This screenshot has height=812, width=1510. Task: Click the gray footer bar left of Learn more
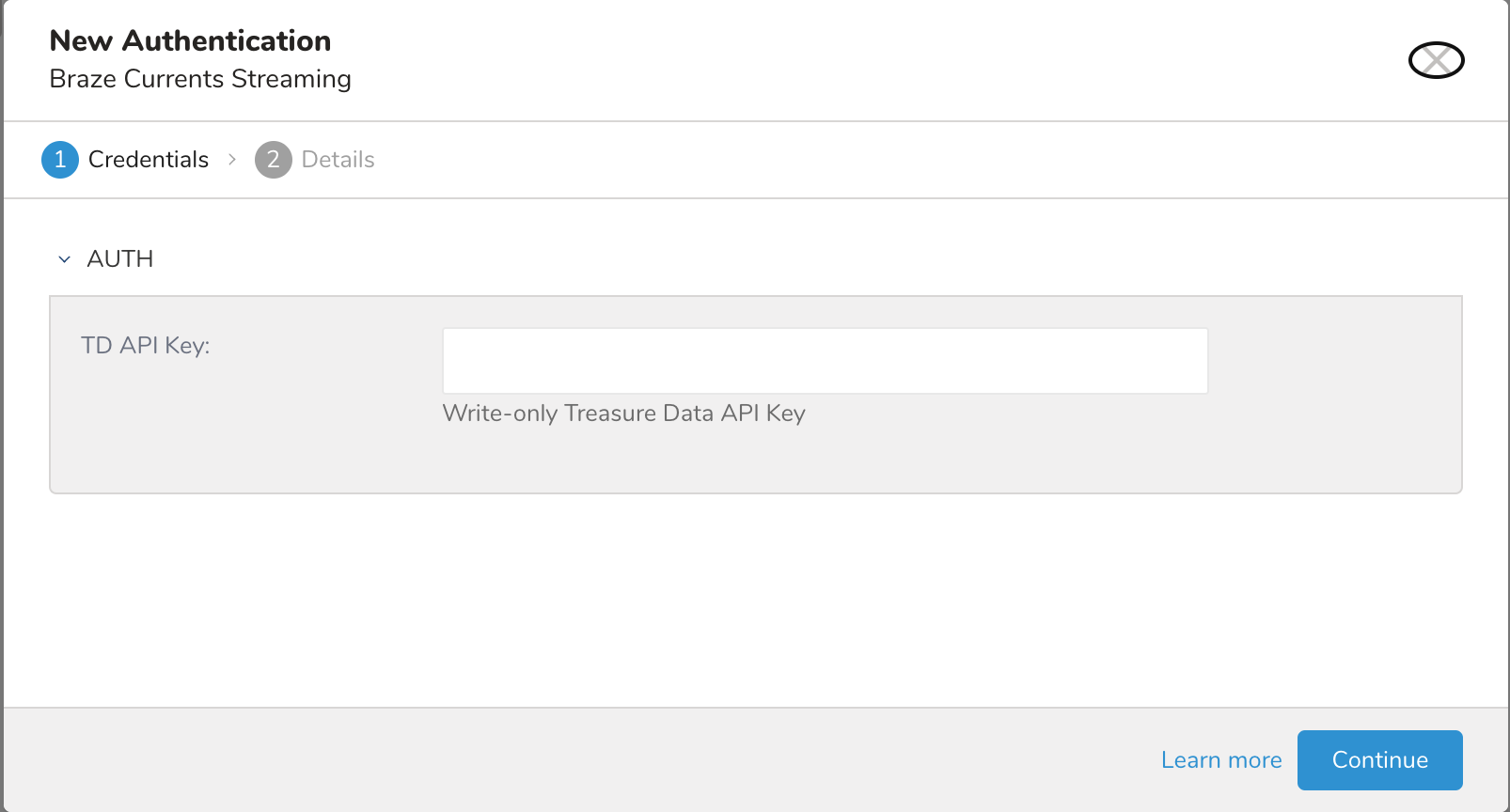tap(564, 759)
